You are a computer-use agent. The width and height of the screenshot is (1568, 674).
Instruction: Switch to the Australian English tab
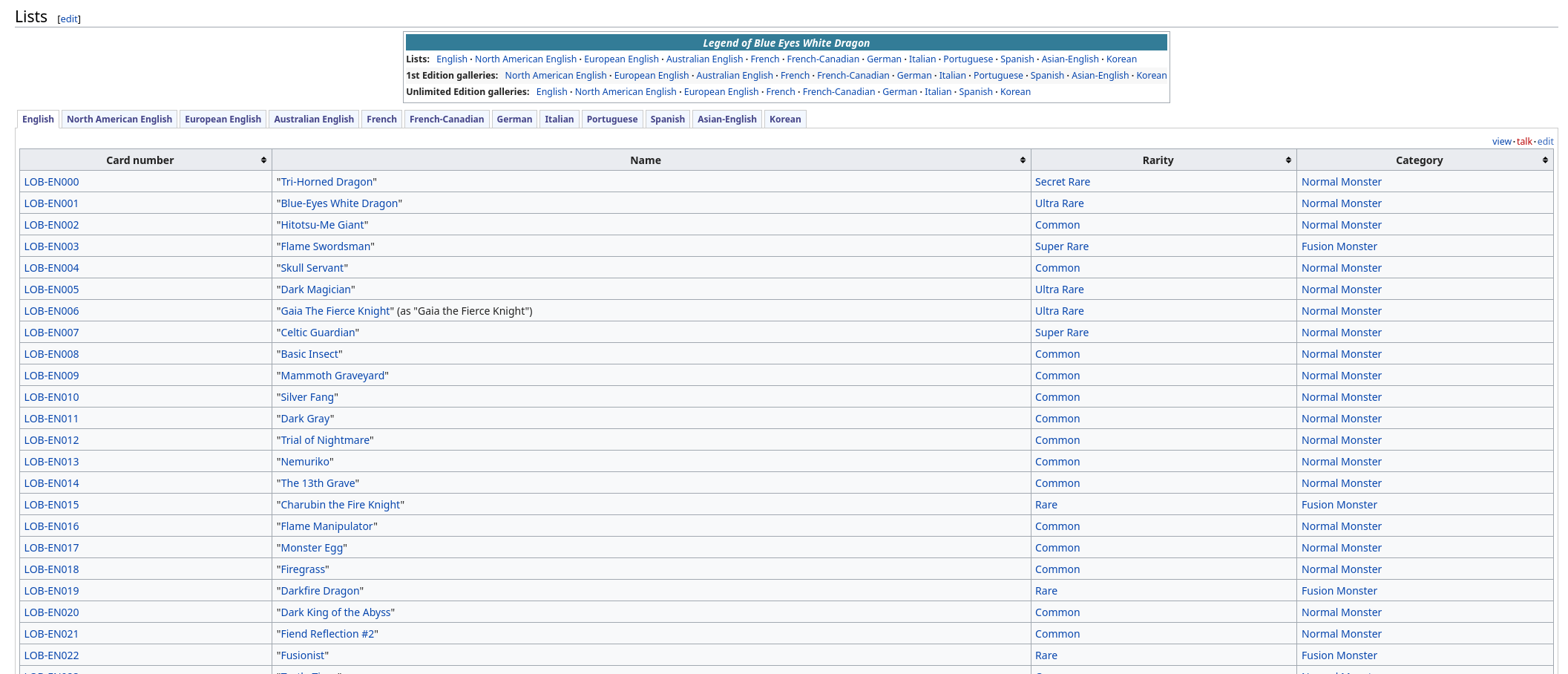point(313,119)
